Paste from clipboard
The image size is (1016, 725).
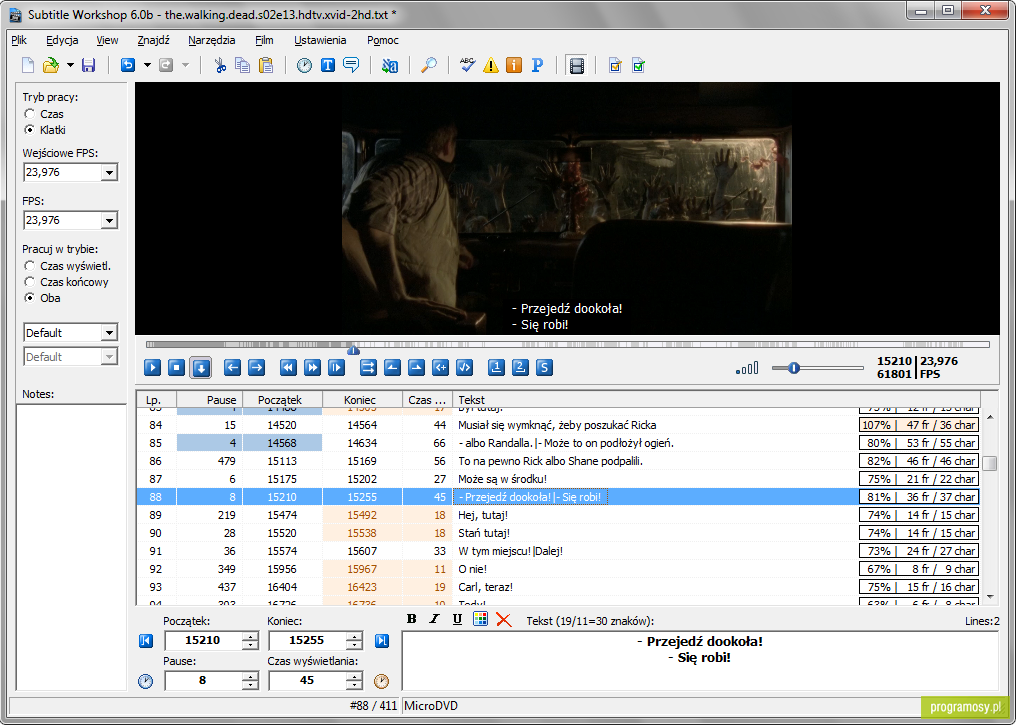pyautogui.click(x=266, y=65)
